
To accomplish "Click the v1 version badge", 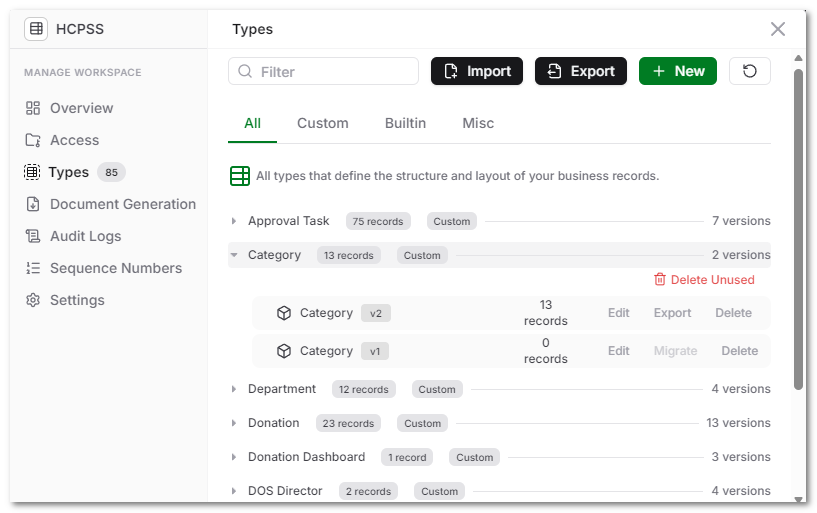I will pyautogui.click(x=375, y=352).
